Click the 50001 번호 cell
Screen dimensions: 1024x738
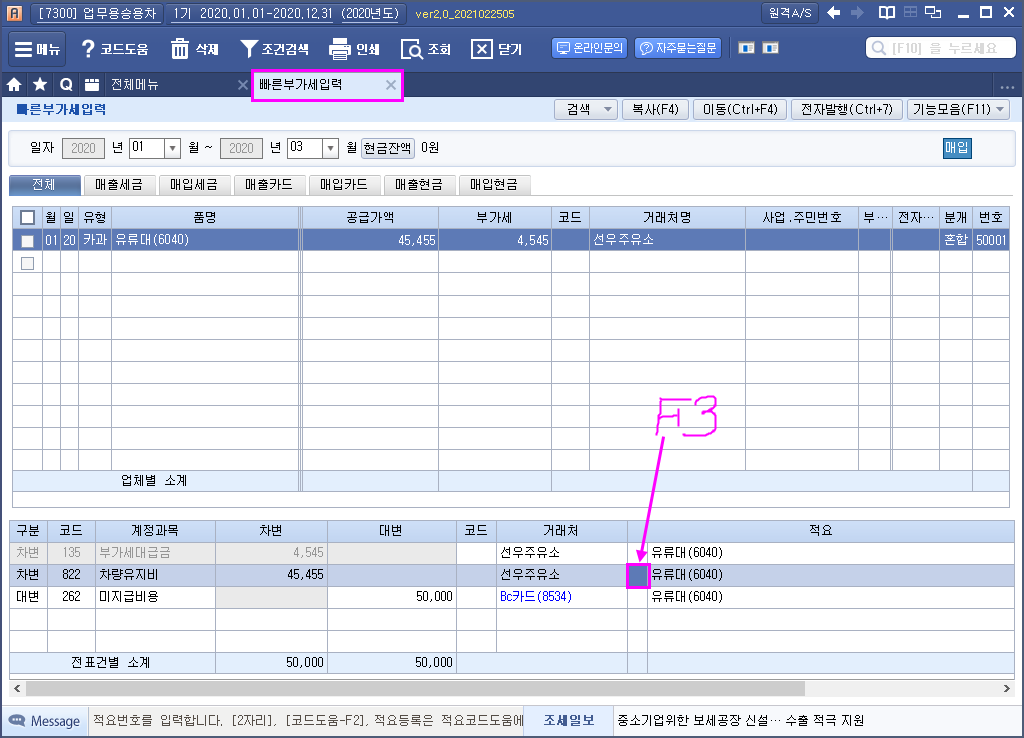[991, 240]
